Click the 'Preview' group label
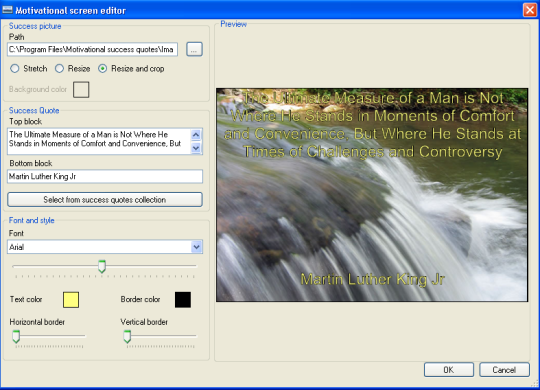540x390 pixels. (233, 24)
